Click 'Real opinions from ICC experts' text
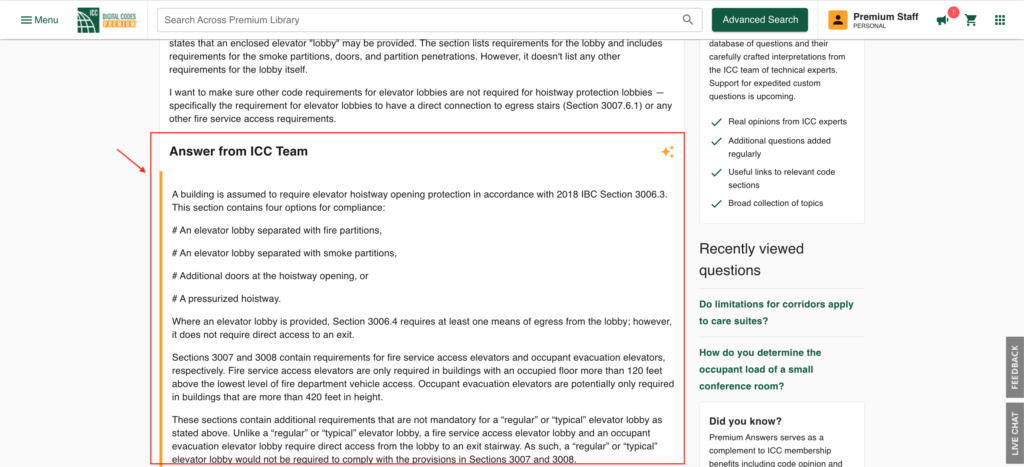 pyautogui.click(x=787, y=121)
